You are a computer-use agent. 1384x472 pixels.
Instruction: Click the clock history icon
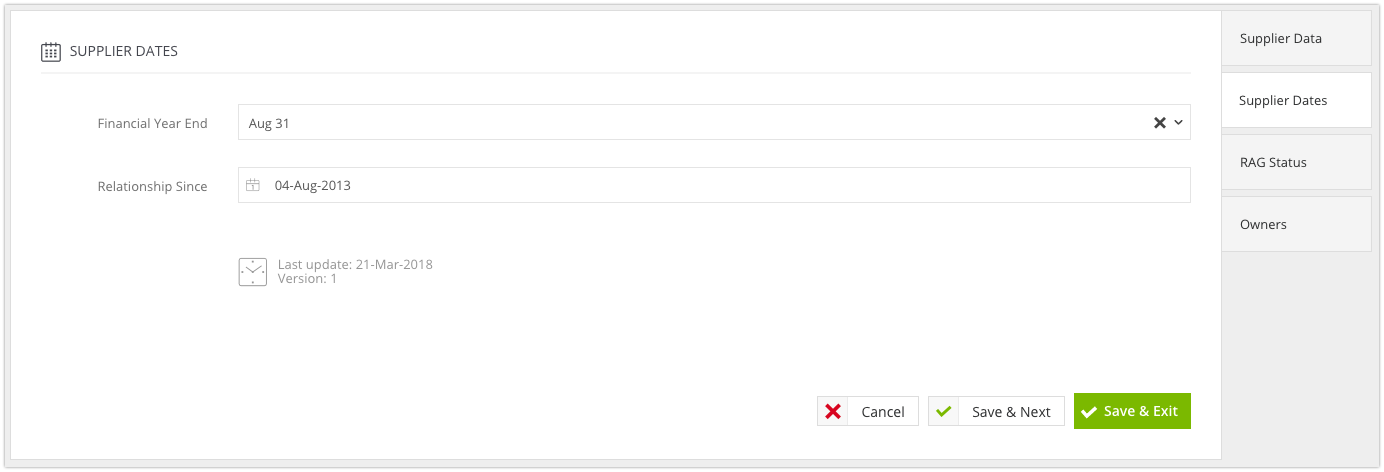coord(253,272)
